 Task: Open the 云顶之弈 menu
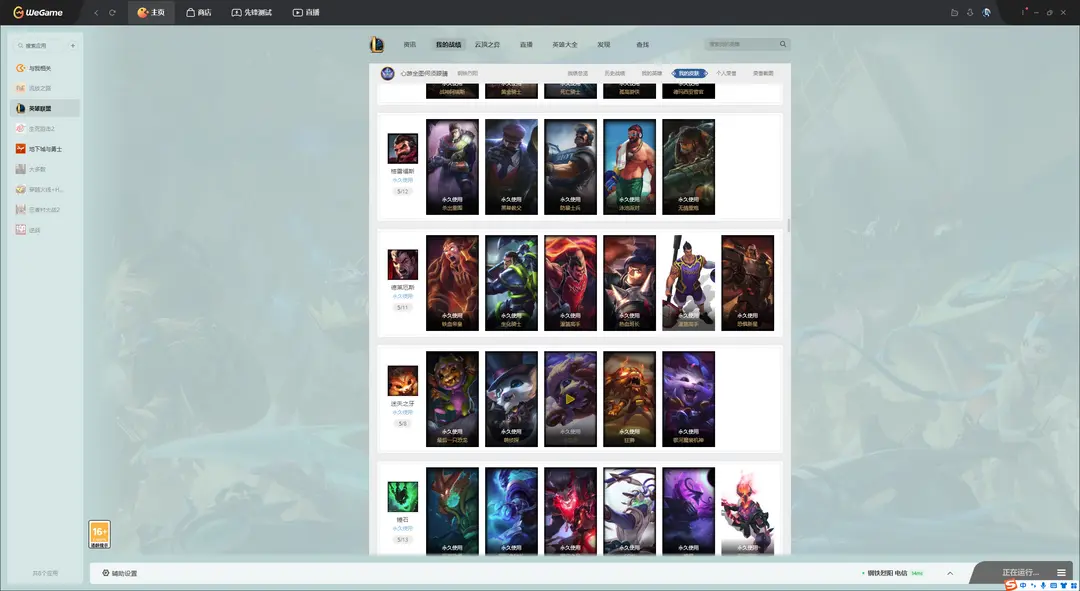coord(487,44)
